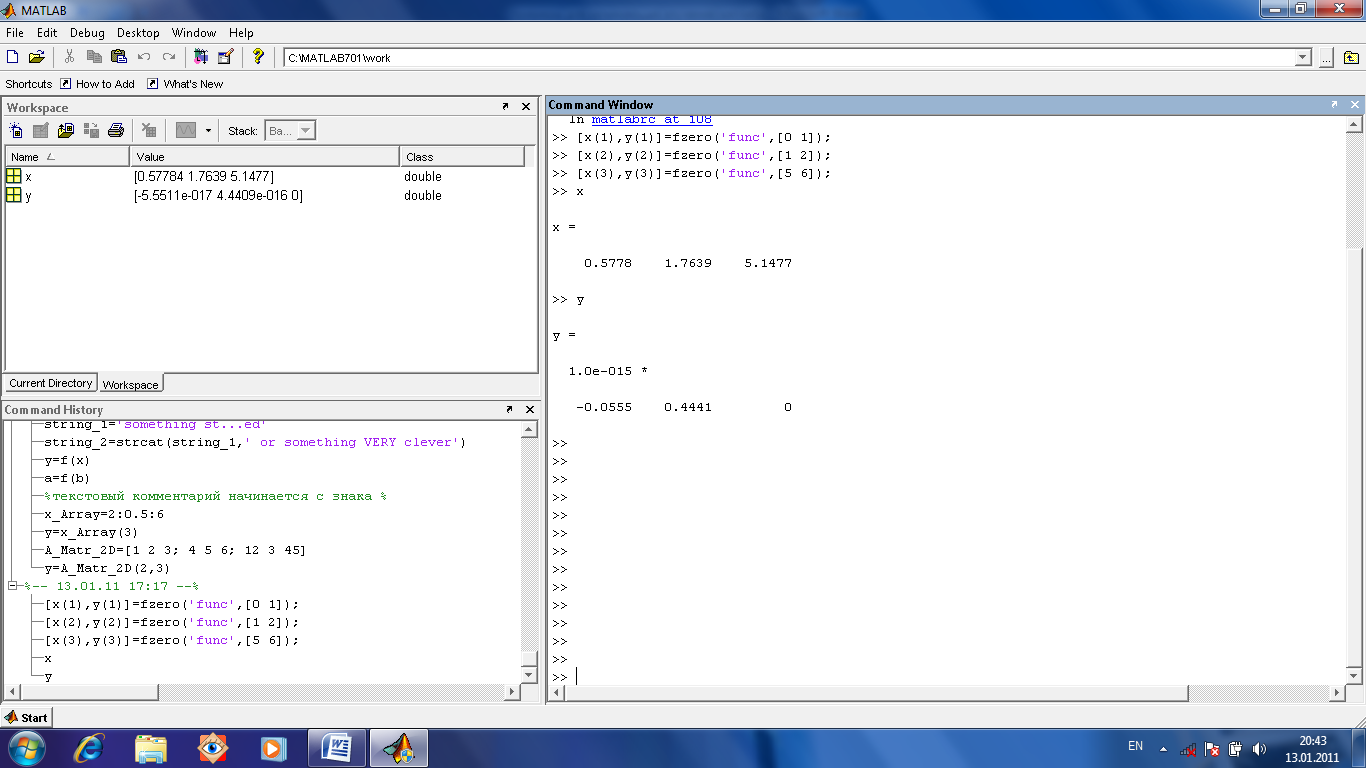Select history entry y=f(x)
This screenshot has width=1366, height=768.
pyautogui.click(x=67, y=460)
